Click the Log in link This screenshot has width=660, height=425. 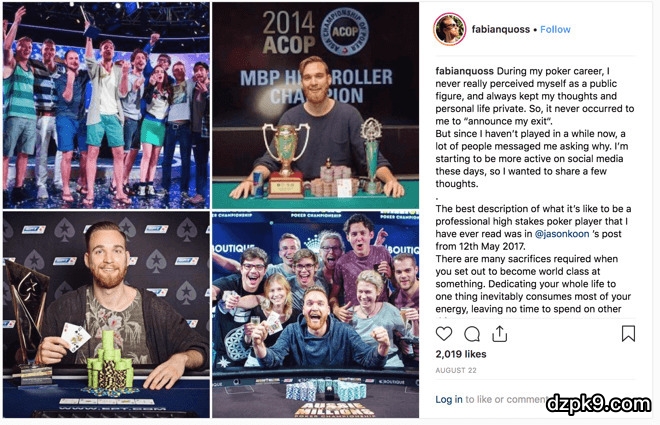(x=449, y=399)
